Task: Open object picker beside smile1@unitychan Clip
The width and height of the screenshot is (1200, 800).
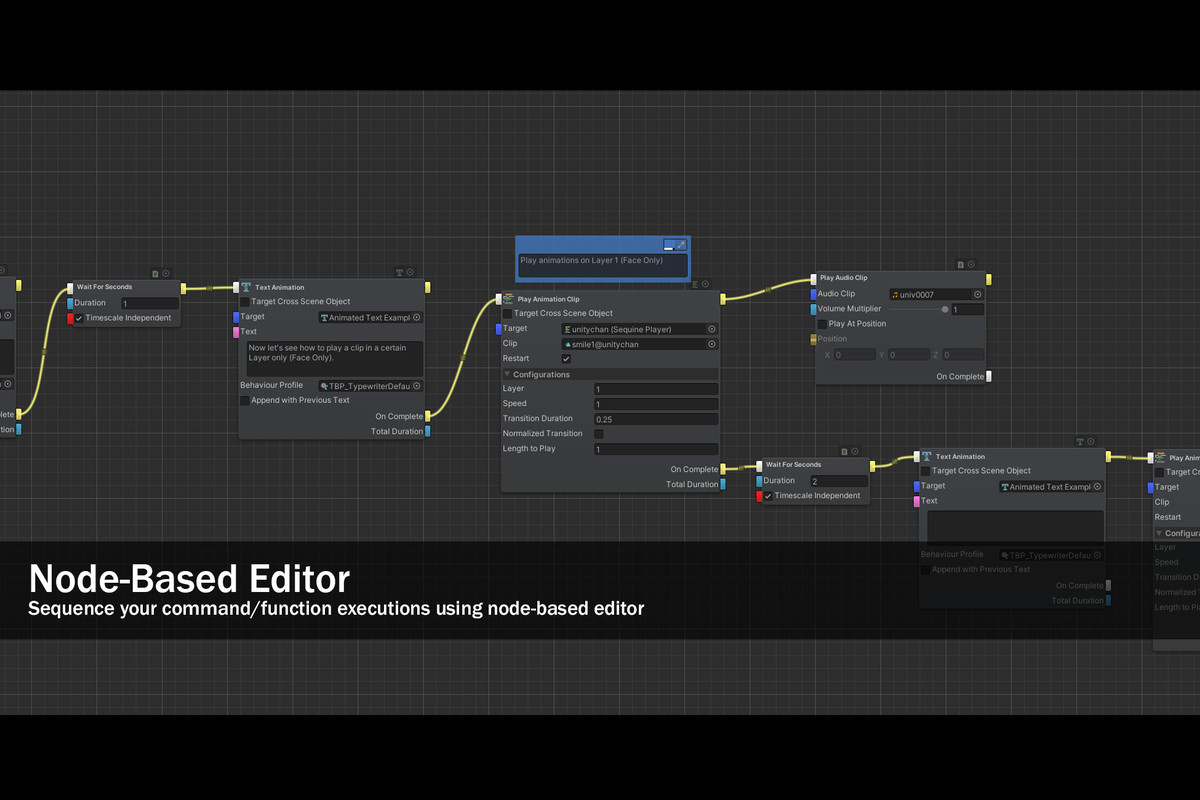Action: [x=712, y=344]
